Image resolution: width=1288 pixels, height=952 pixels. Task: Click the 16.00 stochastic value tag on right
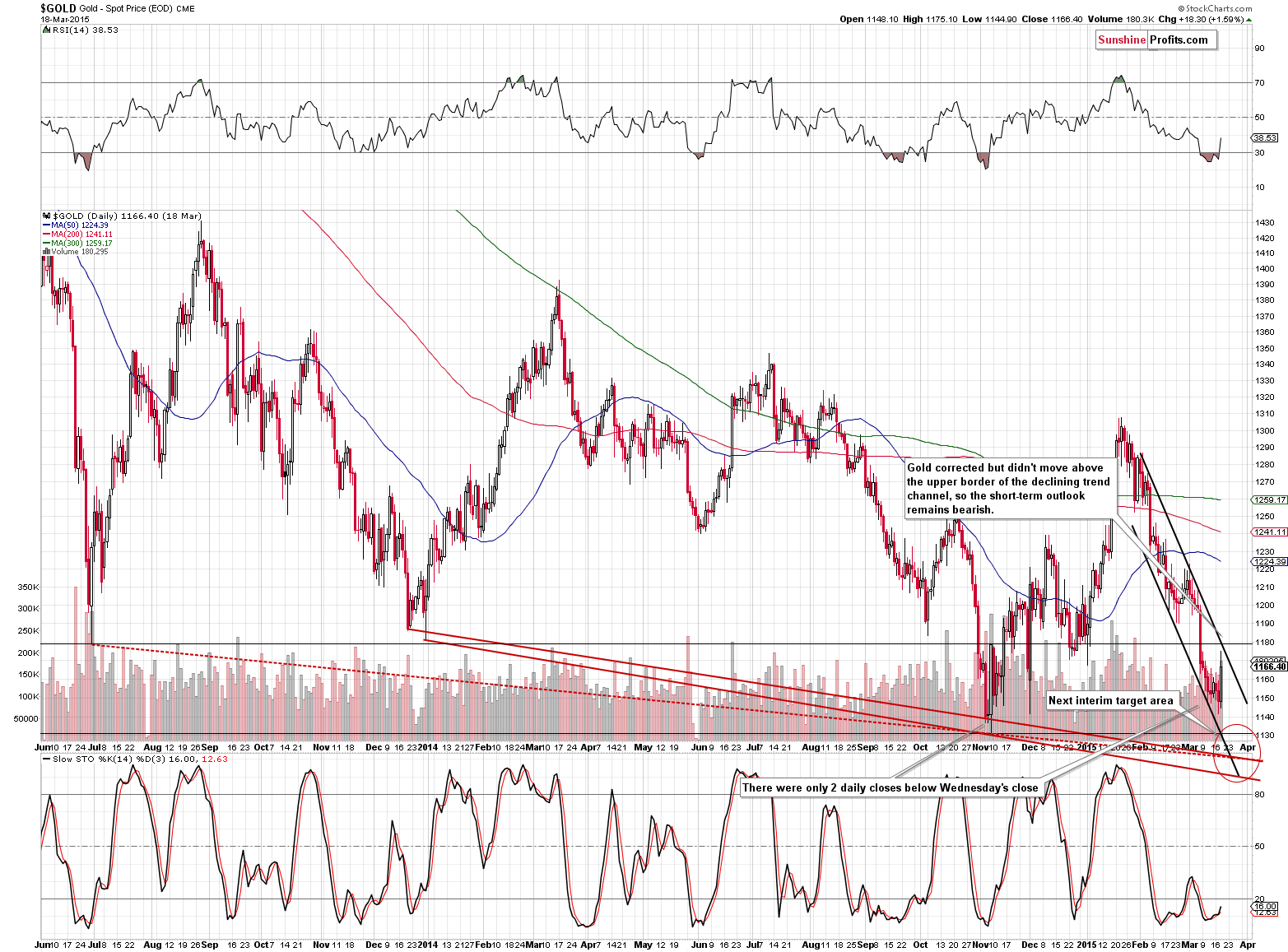point(1264,906)
